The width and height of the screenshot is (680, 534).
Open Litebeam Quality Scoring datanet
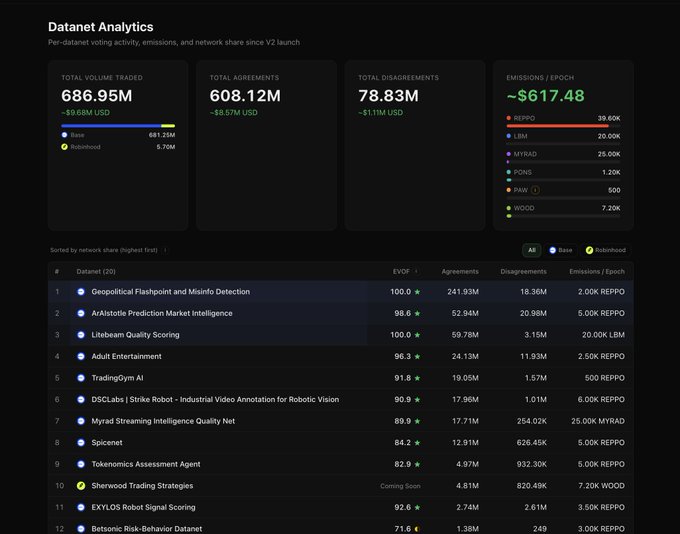coord(135,335)
